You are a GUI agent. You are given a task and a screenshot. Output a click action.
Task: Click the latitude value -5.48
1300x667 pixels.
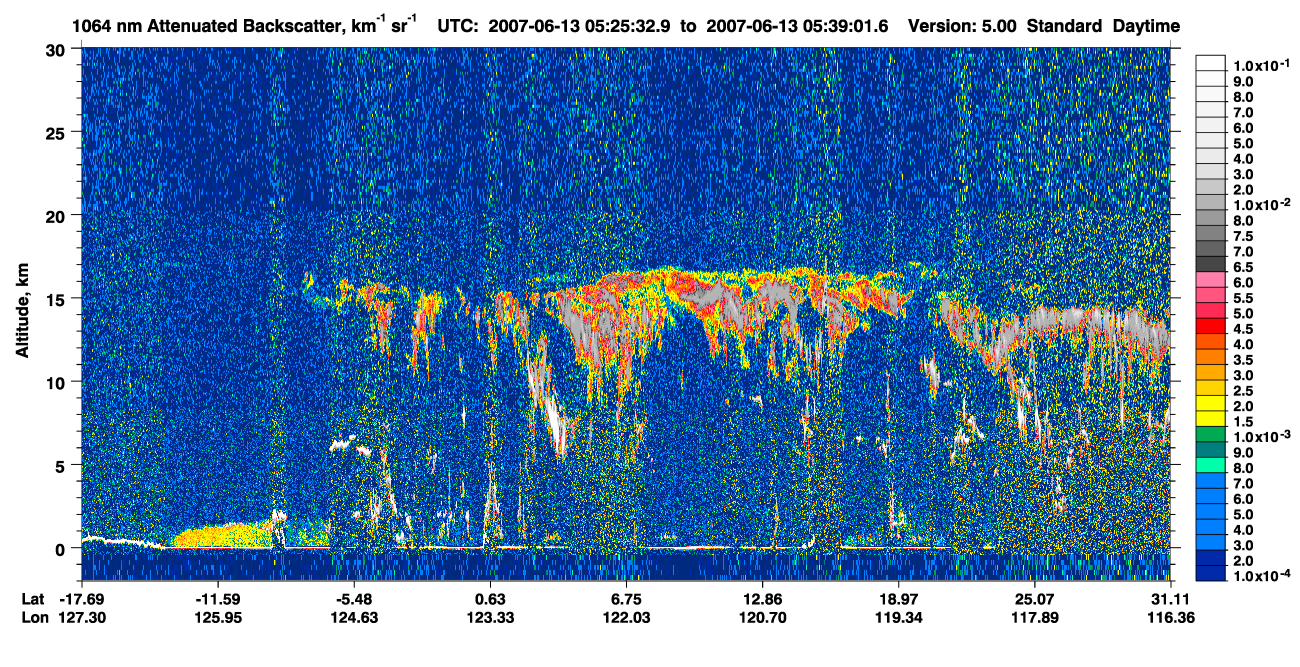point(354,598)
